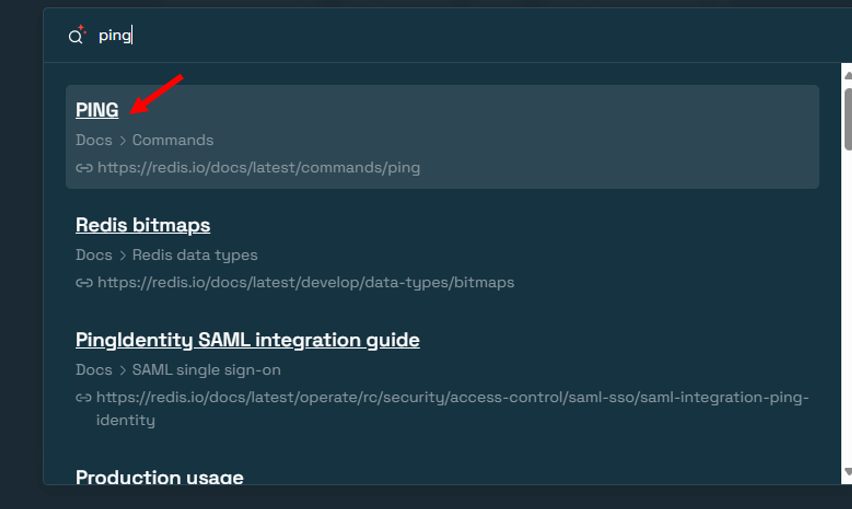
Task: Click the search magnifier icon
Action: click(x=76, y=35)
